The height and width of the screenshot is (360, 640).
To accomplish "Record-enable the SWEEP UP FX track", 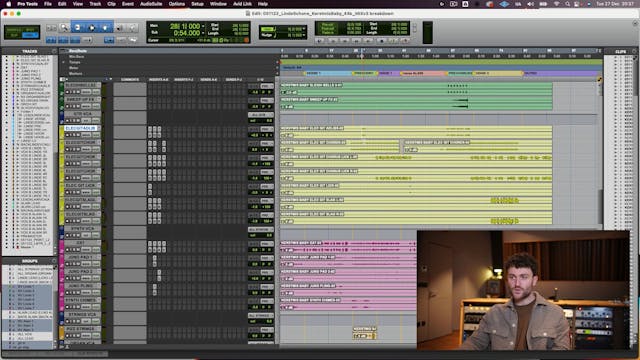I will (x=67, y=106).
